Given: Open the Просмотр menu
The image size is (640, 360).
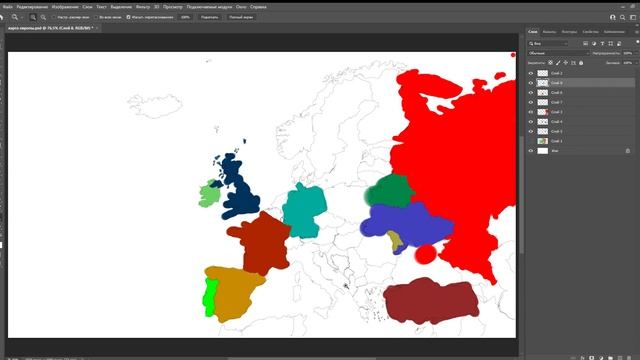Looking at the screenshot, I should click(x=173, y=7).
